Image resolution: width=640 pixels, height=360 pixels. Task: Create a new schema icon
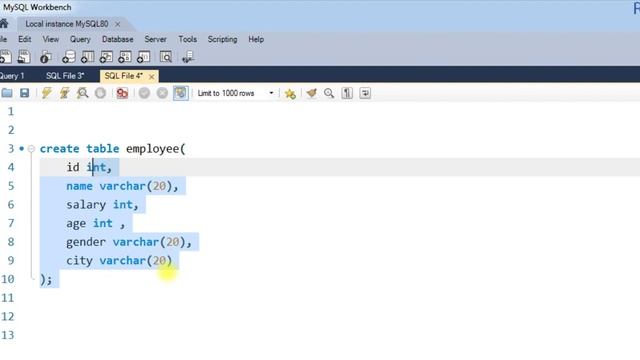[69, 57]
